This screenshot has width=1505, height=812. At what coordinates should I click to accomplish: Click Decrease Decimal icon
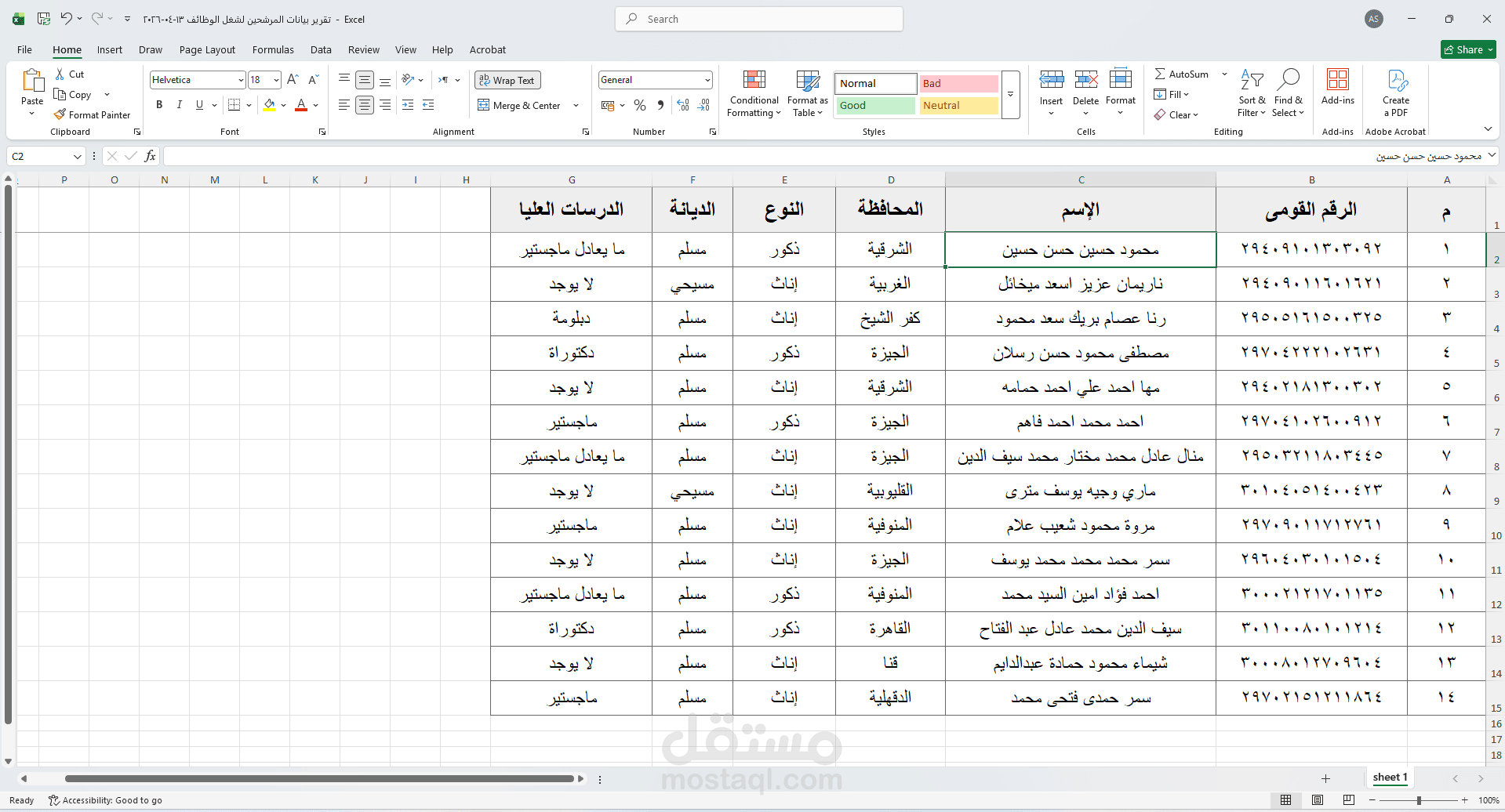(704, 105)
